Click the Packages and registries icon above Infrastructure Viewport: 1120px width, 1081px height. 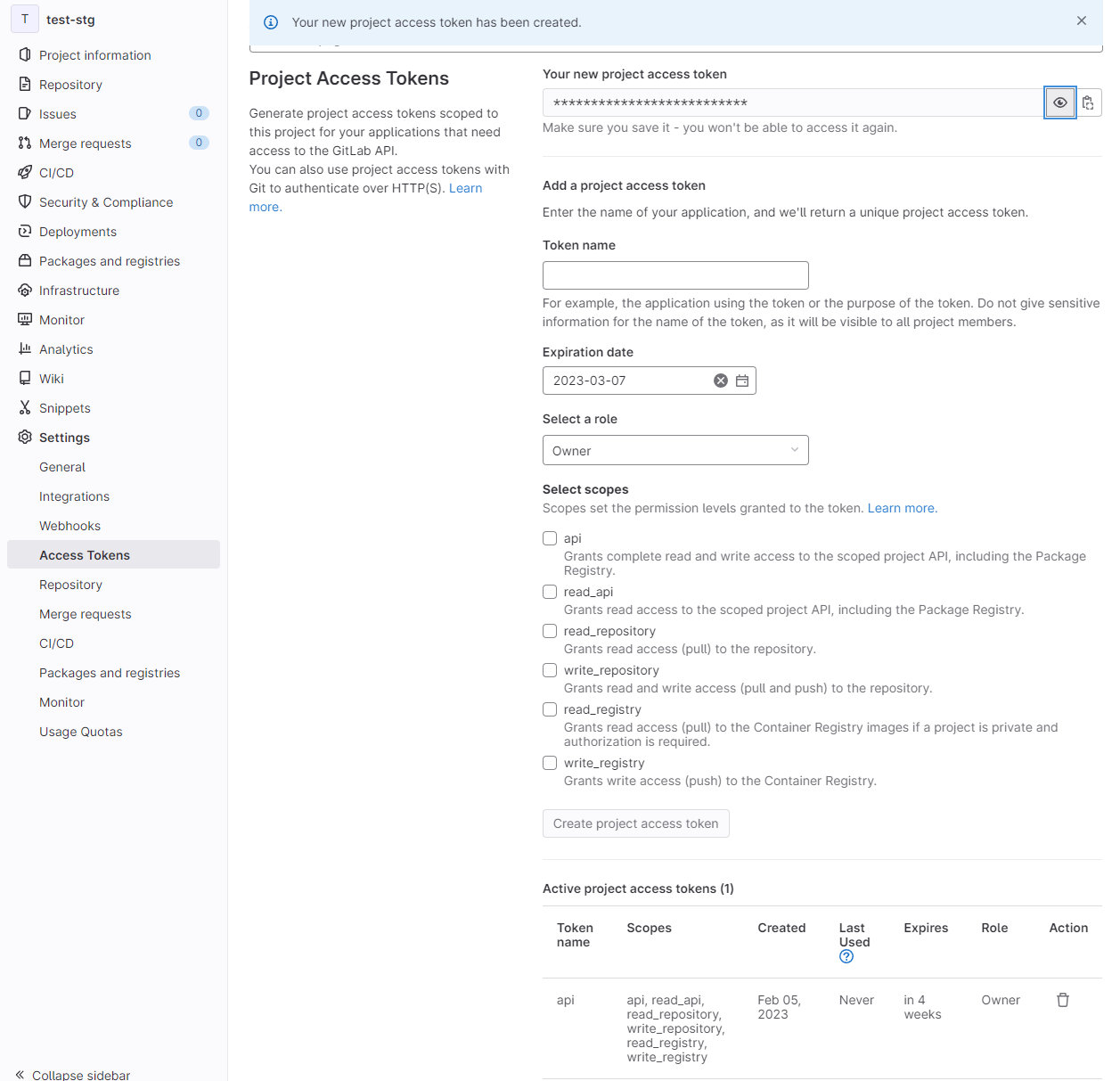(x=25, y=260)
